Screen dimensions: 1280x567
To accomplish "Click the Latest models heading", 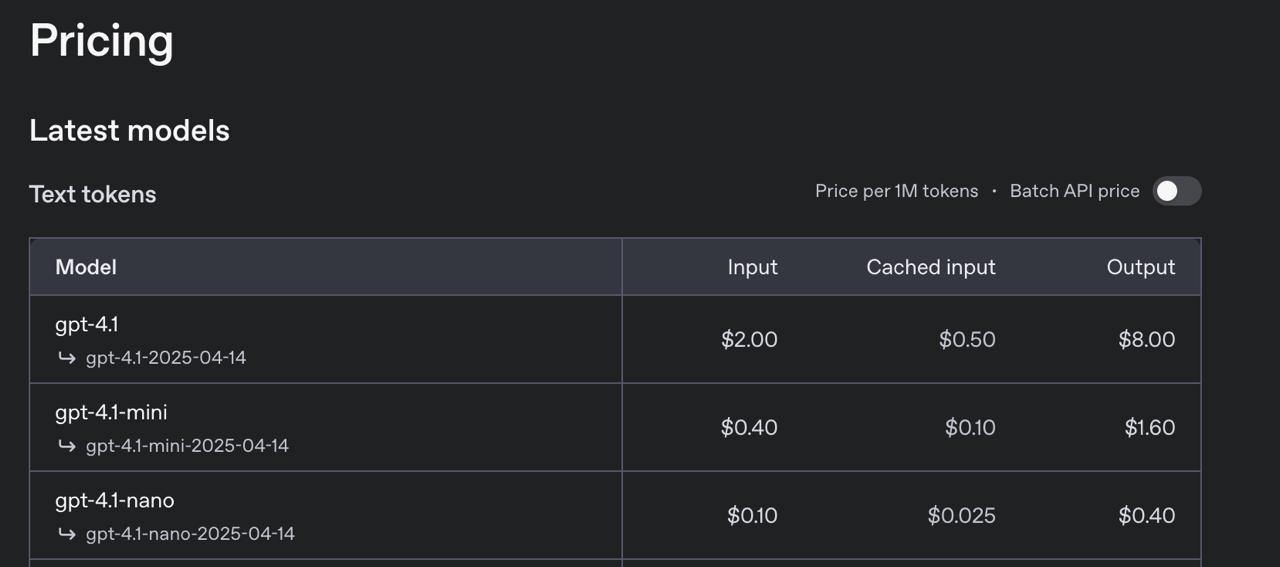I will [x=130, y=131].
